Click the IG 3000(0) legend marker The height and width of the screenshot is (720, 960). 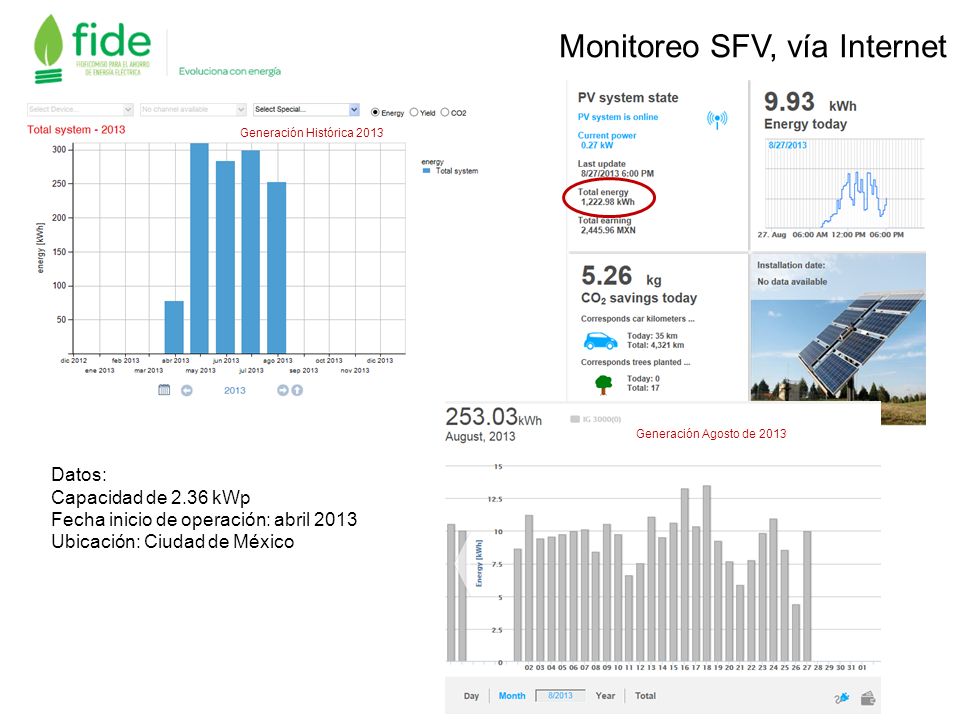click(x=574, y=419)
